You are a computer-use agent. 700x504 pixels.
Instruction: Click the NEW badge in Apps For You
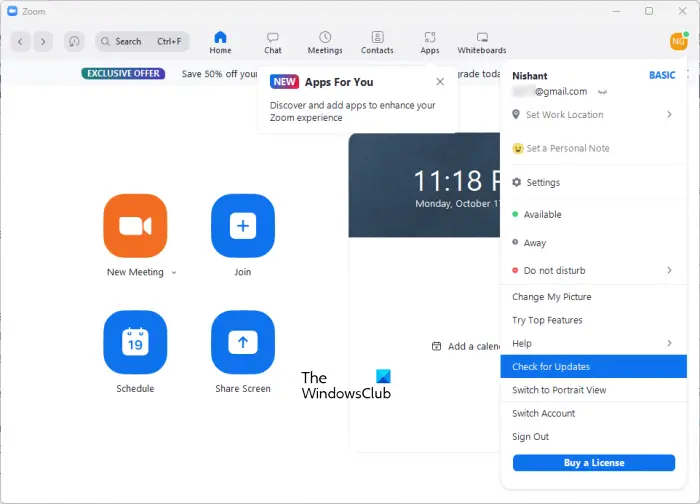point(284,82)
